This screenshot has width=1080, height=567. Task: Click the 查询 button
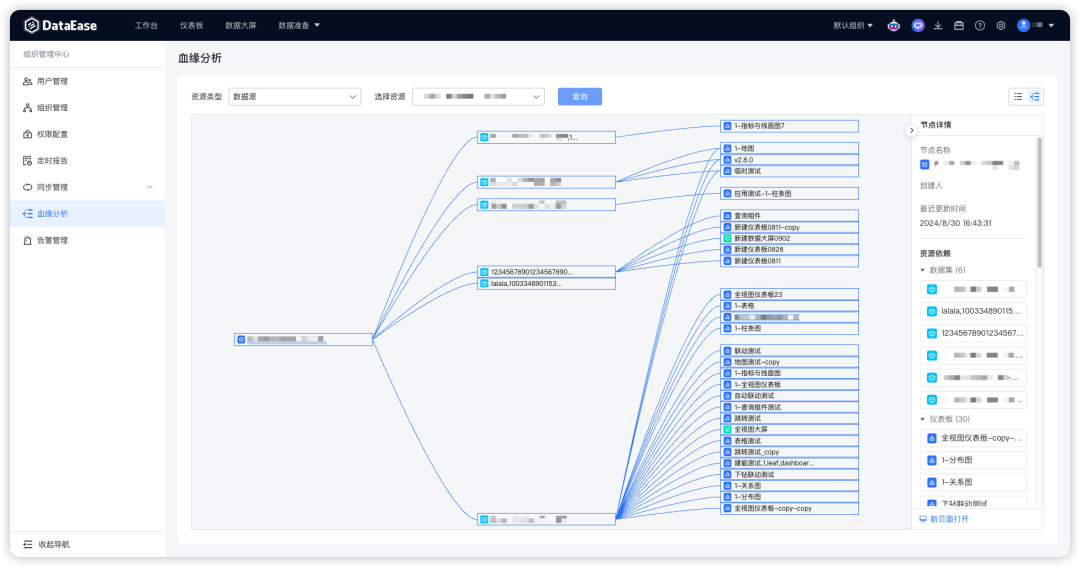(580, 96)
